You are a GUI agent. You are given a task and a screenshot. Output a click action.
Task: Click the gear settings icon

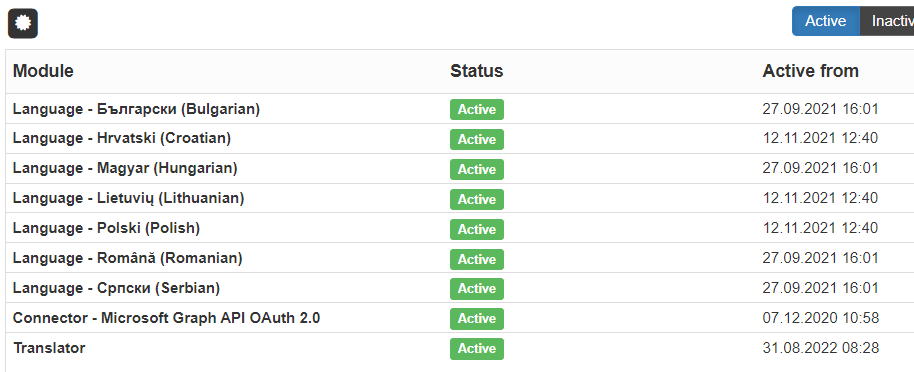click(23, 24)
